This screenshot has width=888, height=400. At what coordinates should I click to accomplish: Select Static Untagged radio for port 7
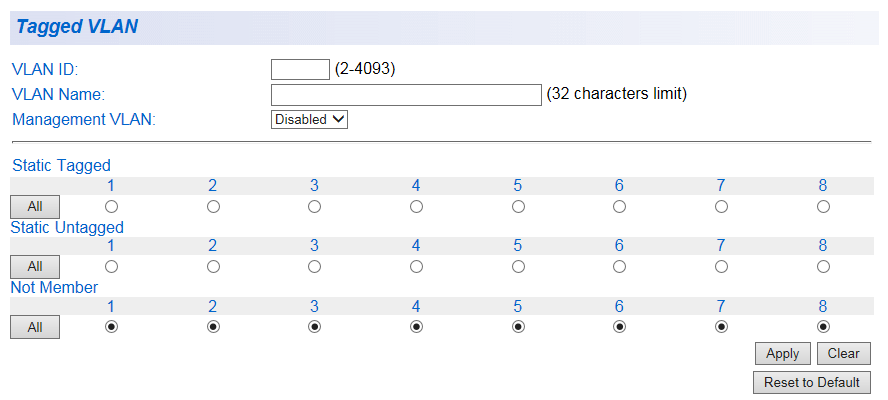pos(721,267)
